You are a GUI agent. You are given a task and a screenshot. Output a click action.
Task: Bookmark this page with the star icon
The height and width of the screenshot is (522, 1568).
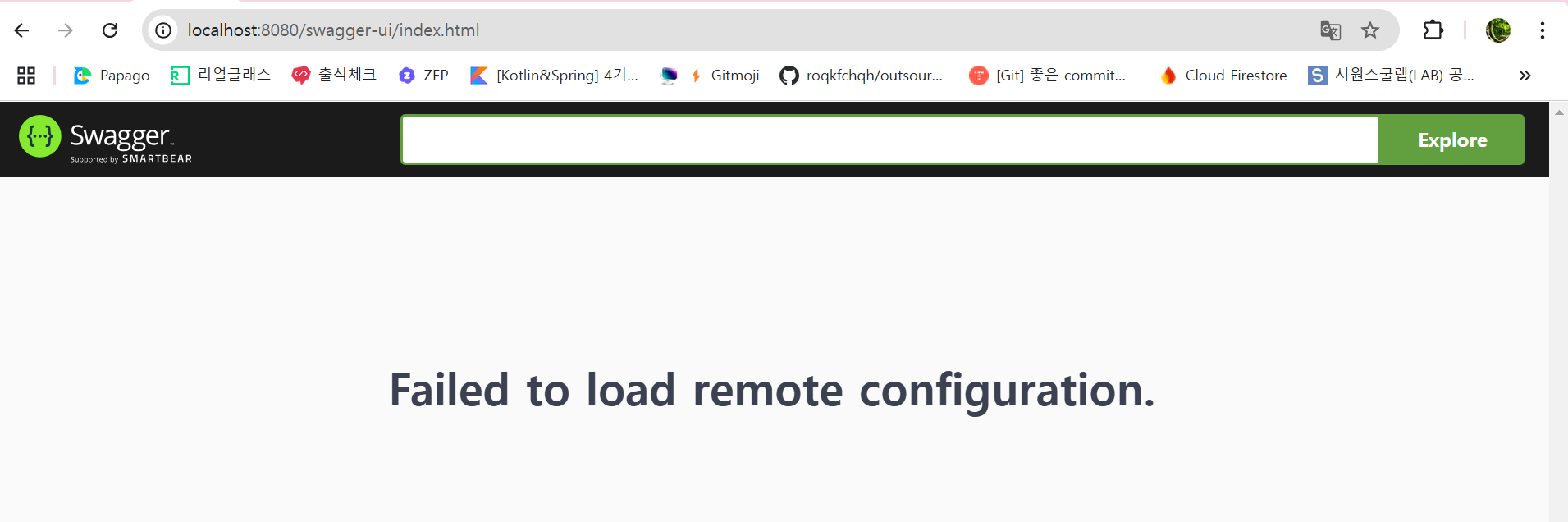[1370, 30]
